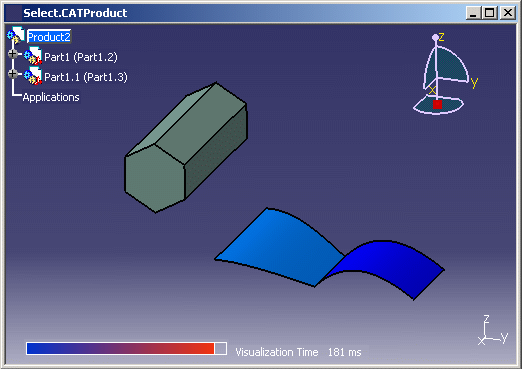The image size is (522, 369).
Task: Click the compass base plane
Action: (x=438, y=104)
